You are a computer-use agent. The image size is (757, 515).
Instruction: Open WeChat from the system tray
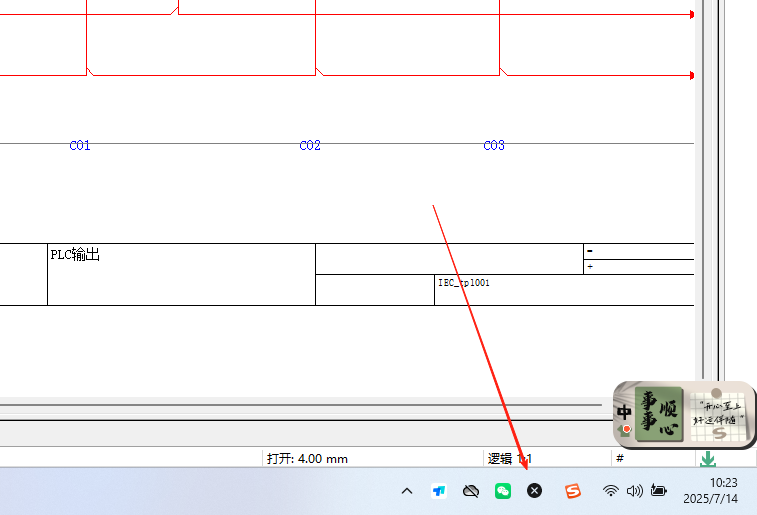pos(502,491)
